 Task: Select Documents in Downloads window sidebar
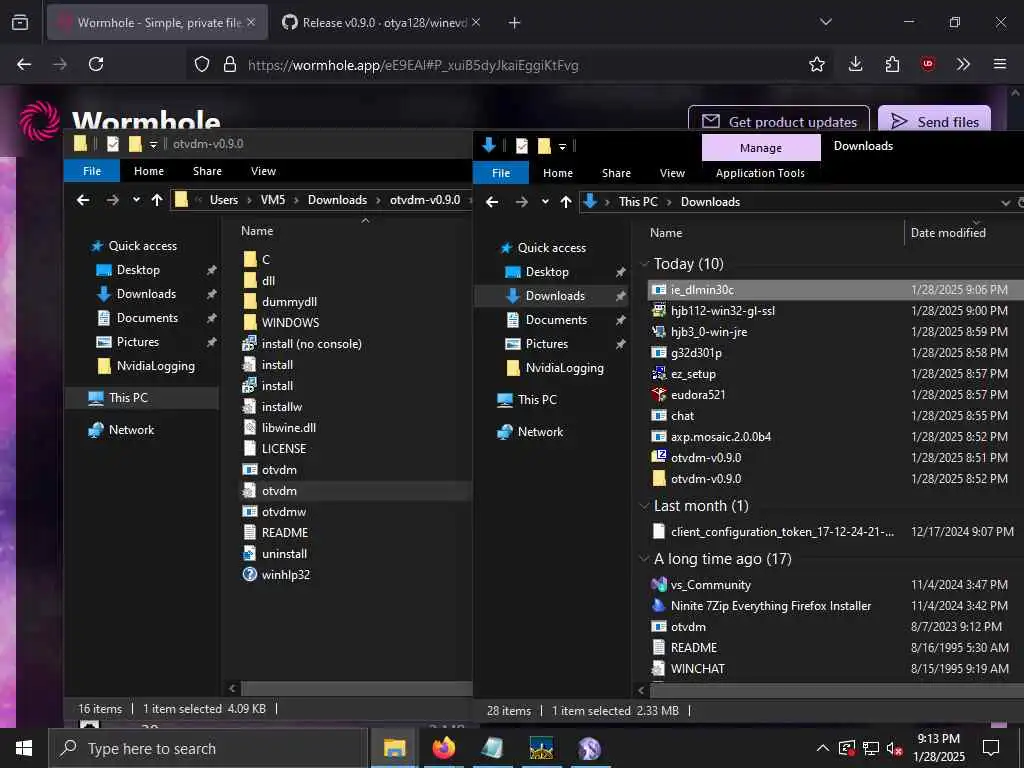pyautogui.click(x=556, y=320)
